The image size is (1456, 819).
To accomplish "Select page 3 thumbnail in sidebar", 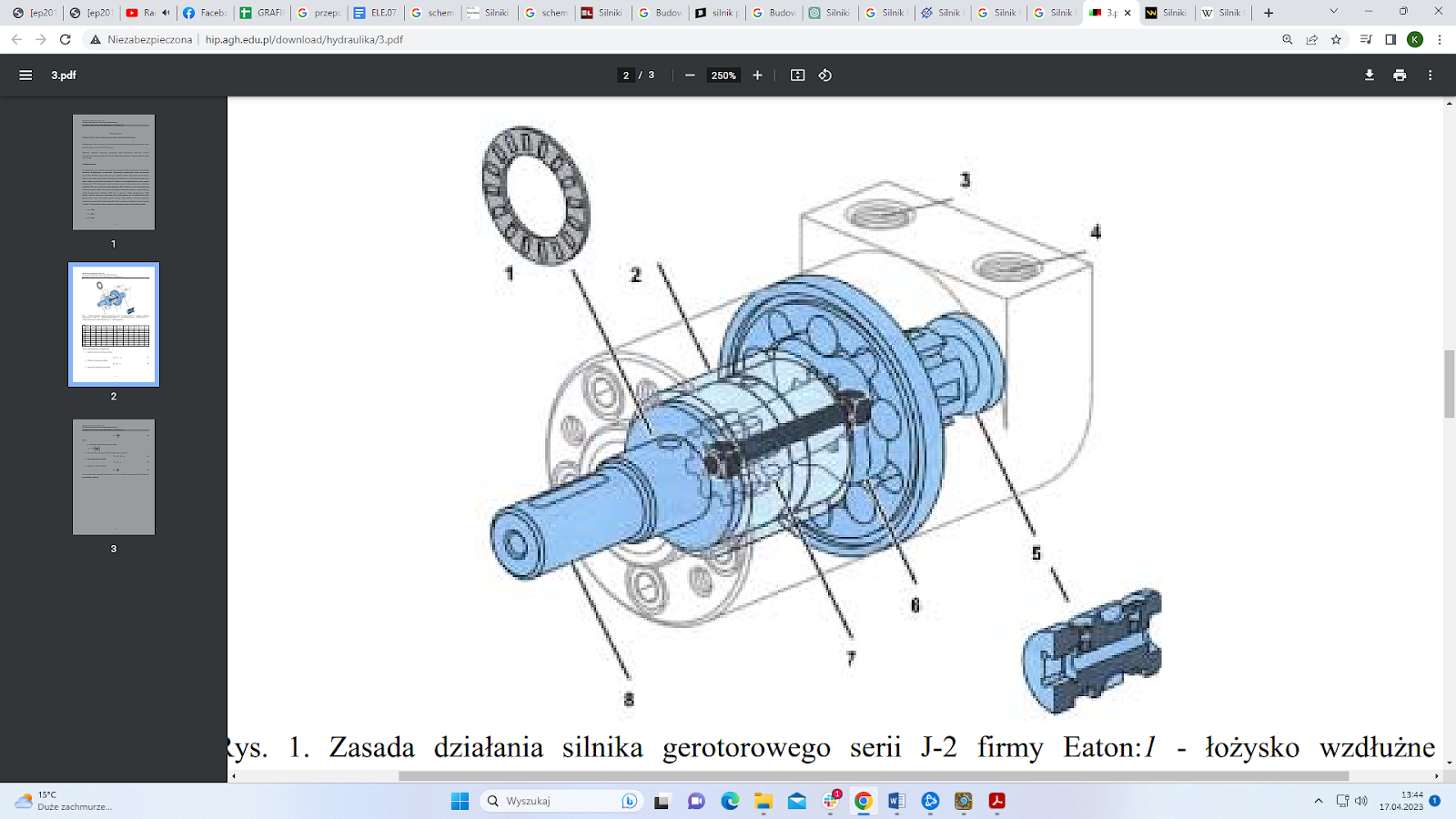I will click(113, 476).
